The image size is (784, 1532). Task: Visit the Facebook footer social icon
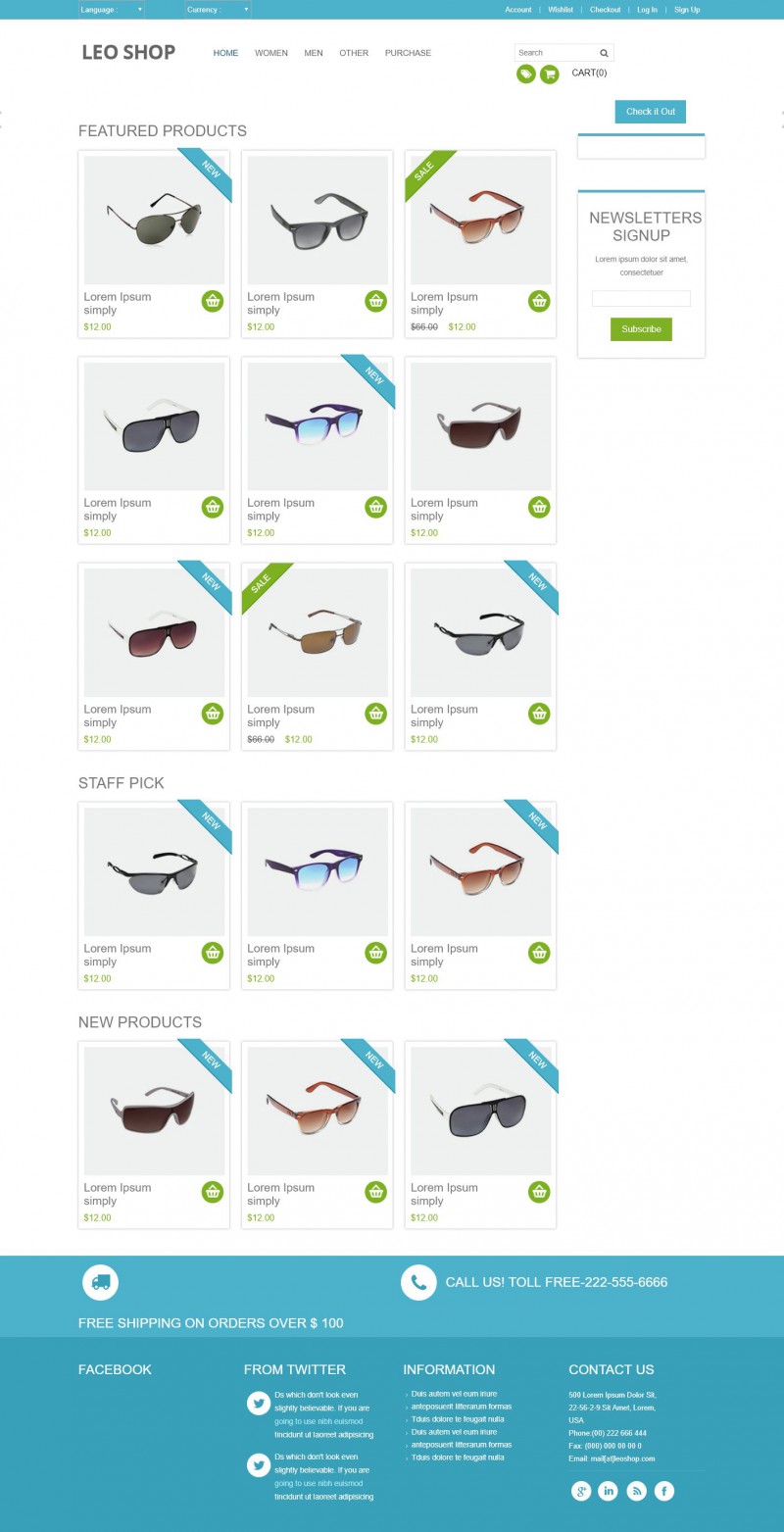click(664, 1491)
